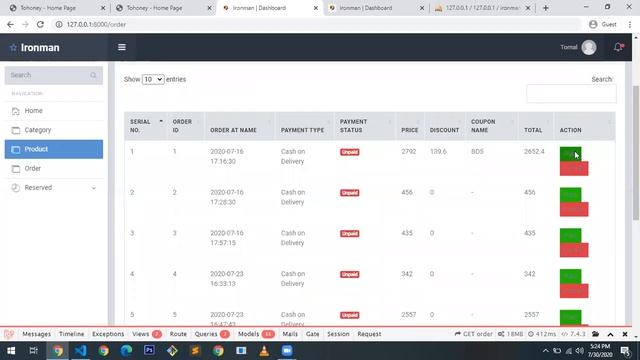Click the debugbar logo icon at bottom left
The width and height of the screenshot is (640, 360).
click(9, 334)
